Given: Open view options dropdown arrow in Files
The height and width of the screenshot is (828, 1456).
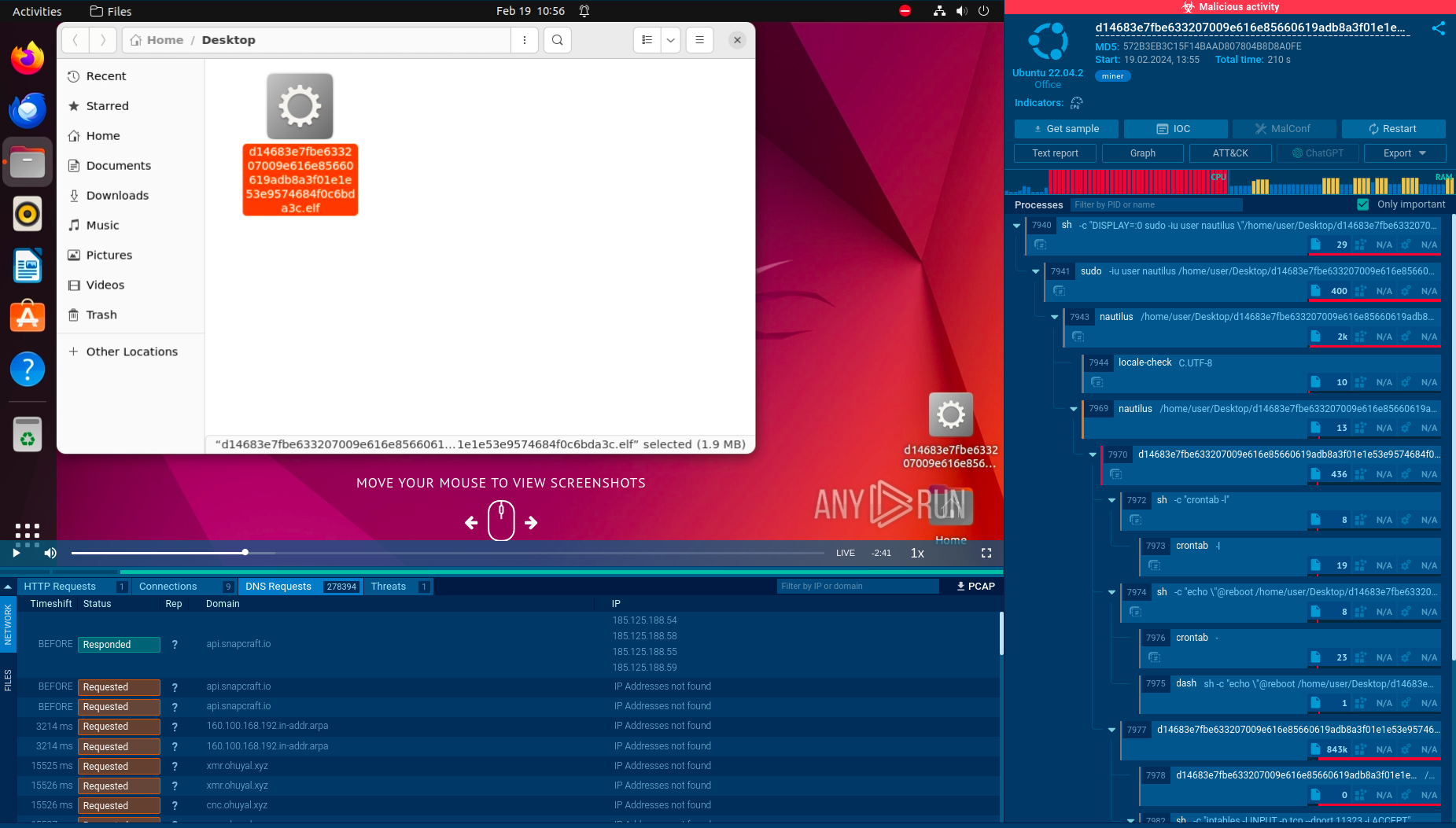Looking at the screenshot, I should pos(670,40).
